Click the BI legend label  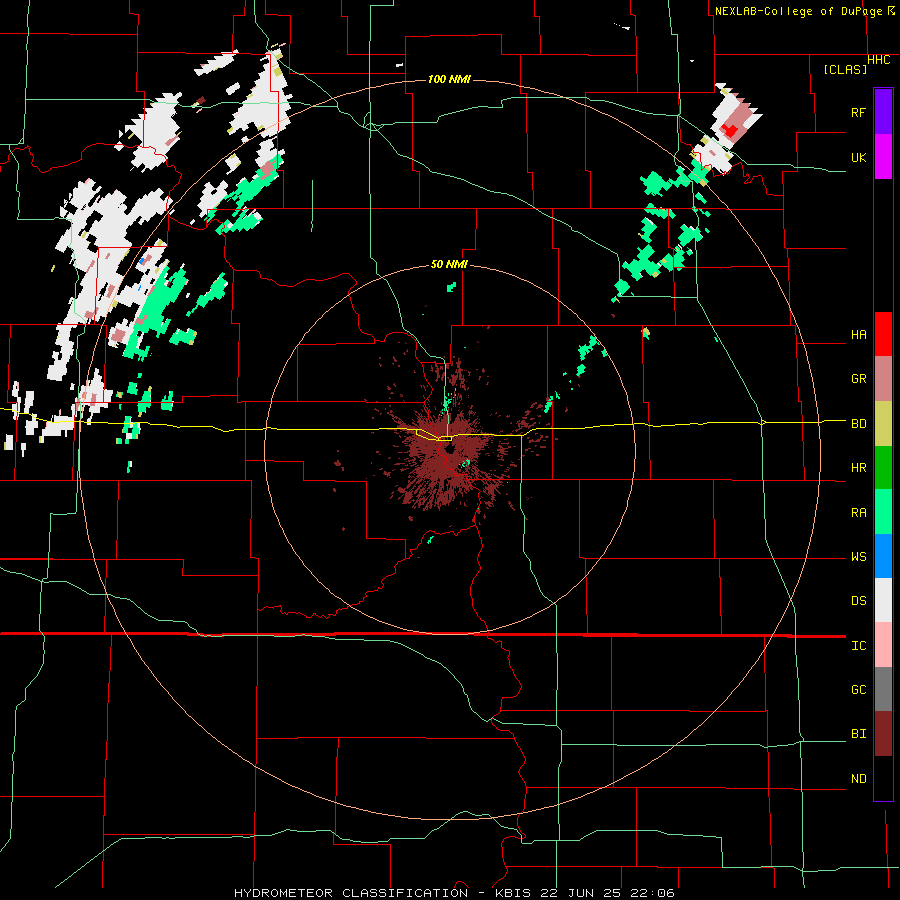point(858,734)
